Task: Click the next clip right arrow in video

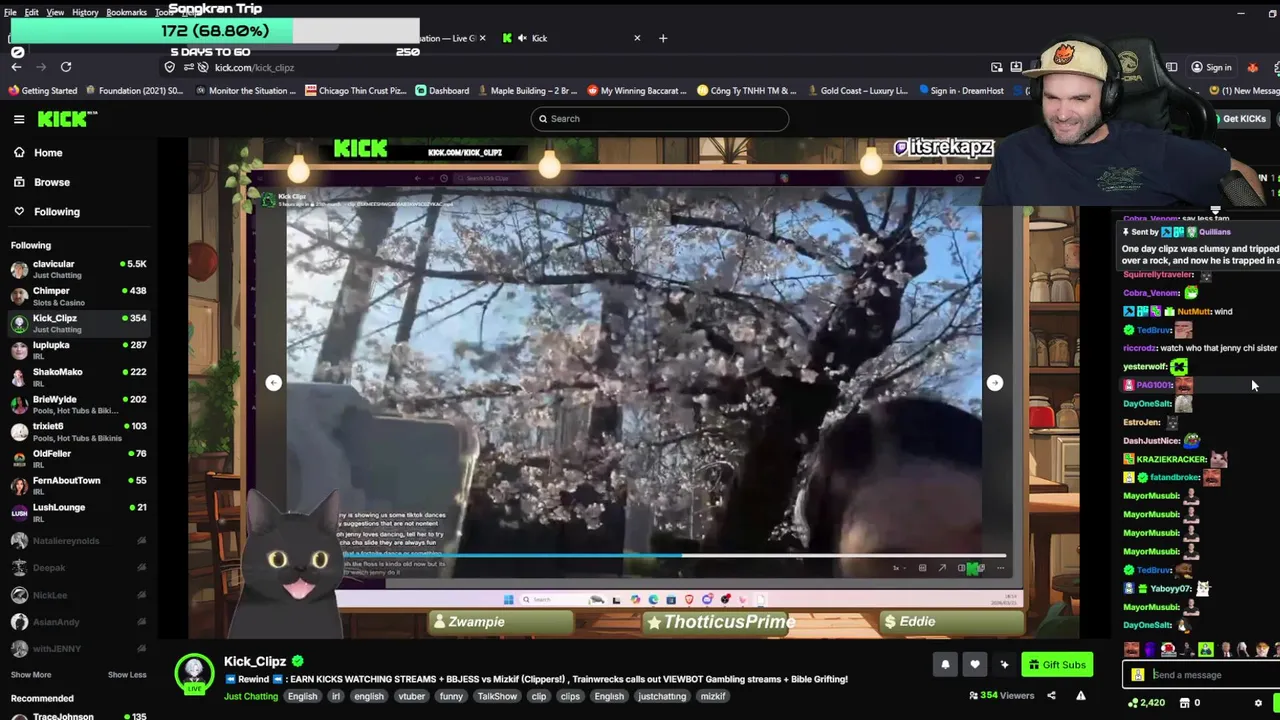Action: pyautogui.click(x=994, y=383)
